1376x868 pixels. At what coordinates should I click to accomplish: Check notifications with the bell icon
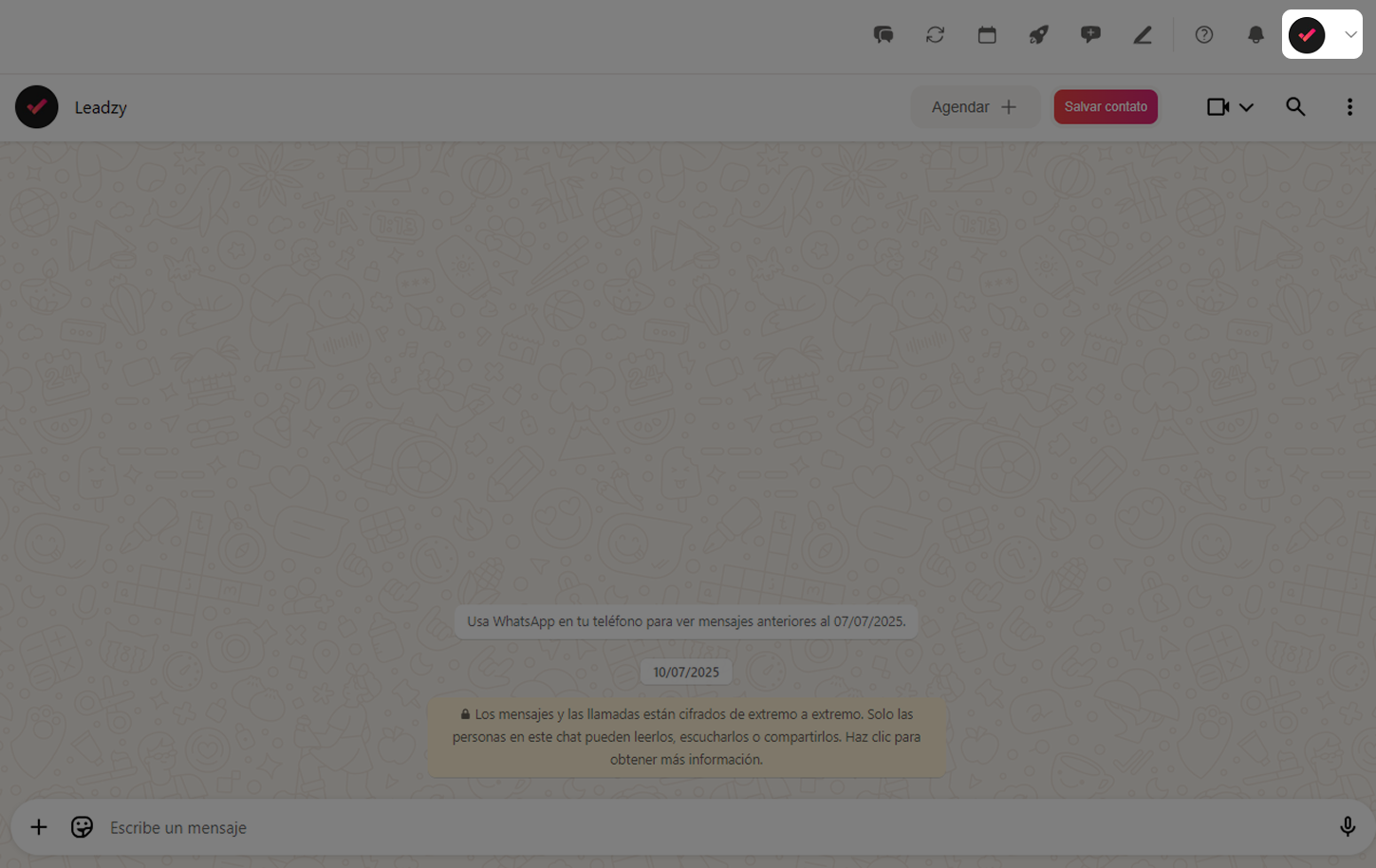pyautogui.click(x=1255, y=34)
